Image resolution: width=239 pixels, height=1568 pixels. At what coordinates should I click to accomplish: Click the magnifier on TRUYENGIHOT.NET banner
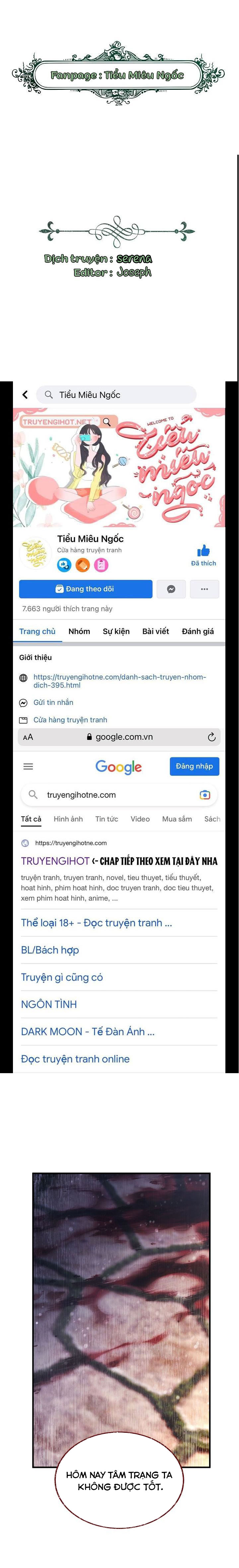coord(107,421)
